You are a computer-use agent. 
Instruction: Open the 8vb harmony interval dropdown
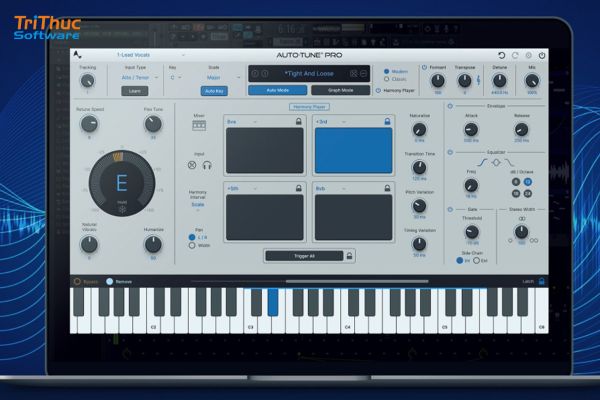coord(331,188)
